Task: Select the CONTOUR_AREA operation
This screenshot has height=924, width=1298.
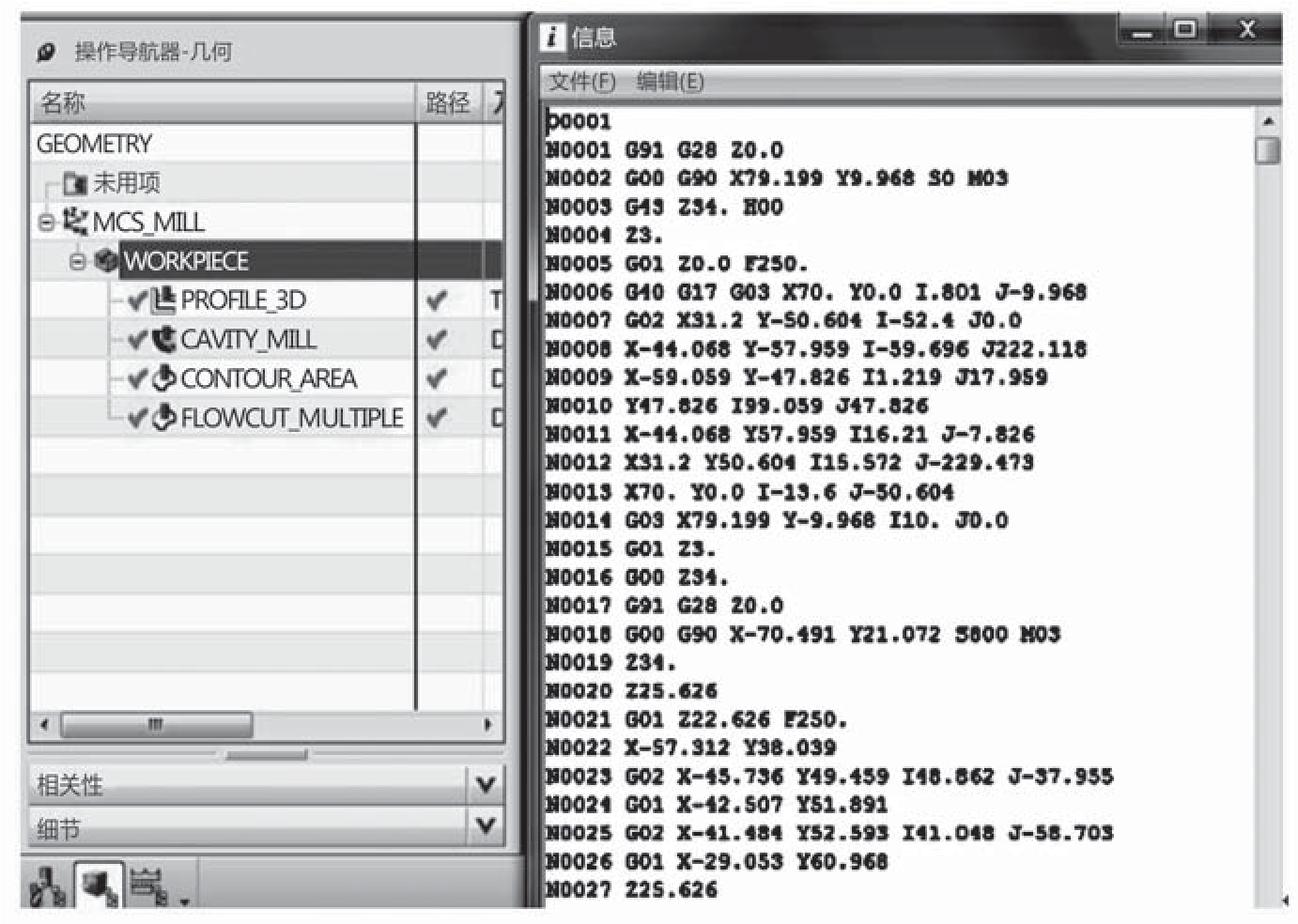Action: [x=269, y=379]
